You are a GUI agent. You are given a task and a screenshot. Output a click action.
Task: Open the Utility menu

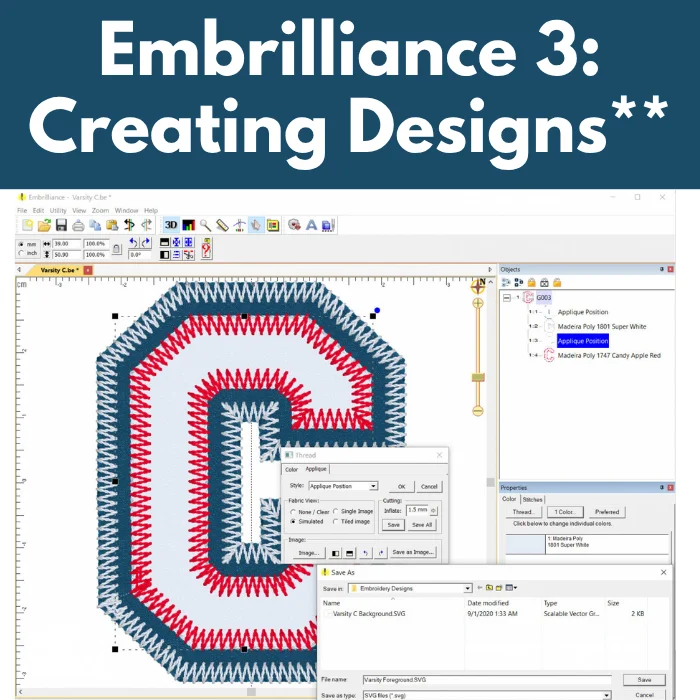[x=58, y=210]
